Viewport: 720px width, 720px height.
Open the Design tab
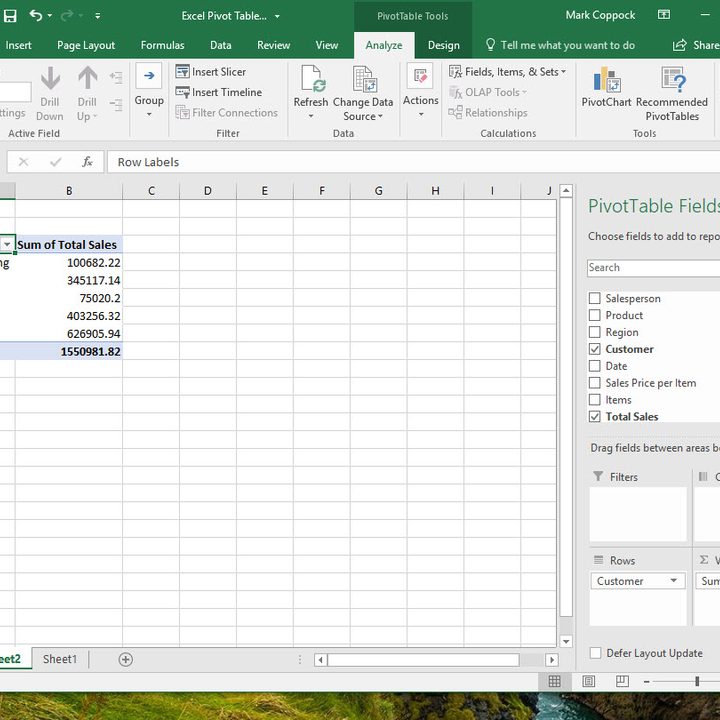[x=444, y=45]
